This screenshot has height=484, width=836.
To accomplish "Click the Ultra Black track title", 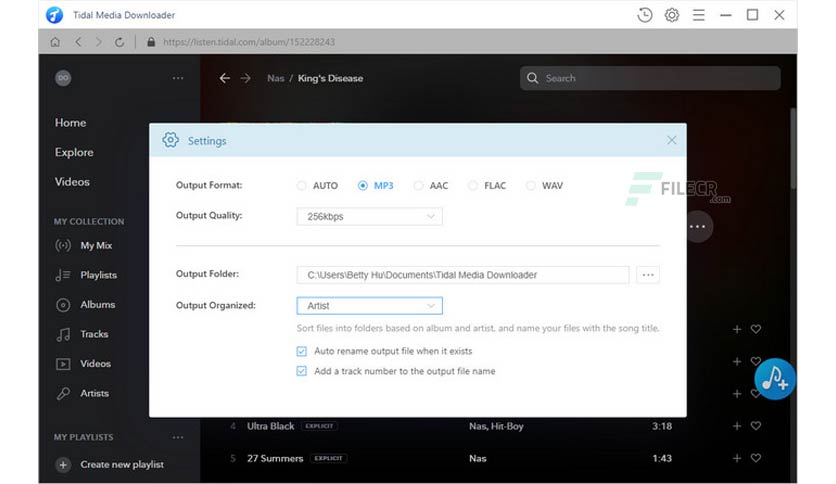I will (270, 426).
